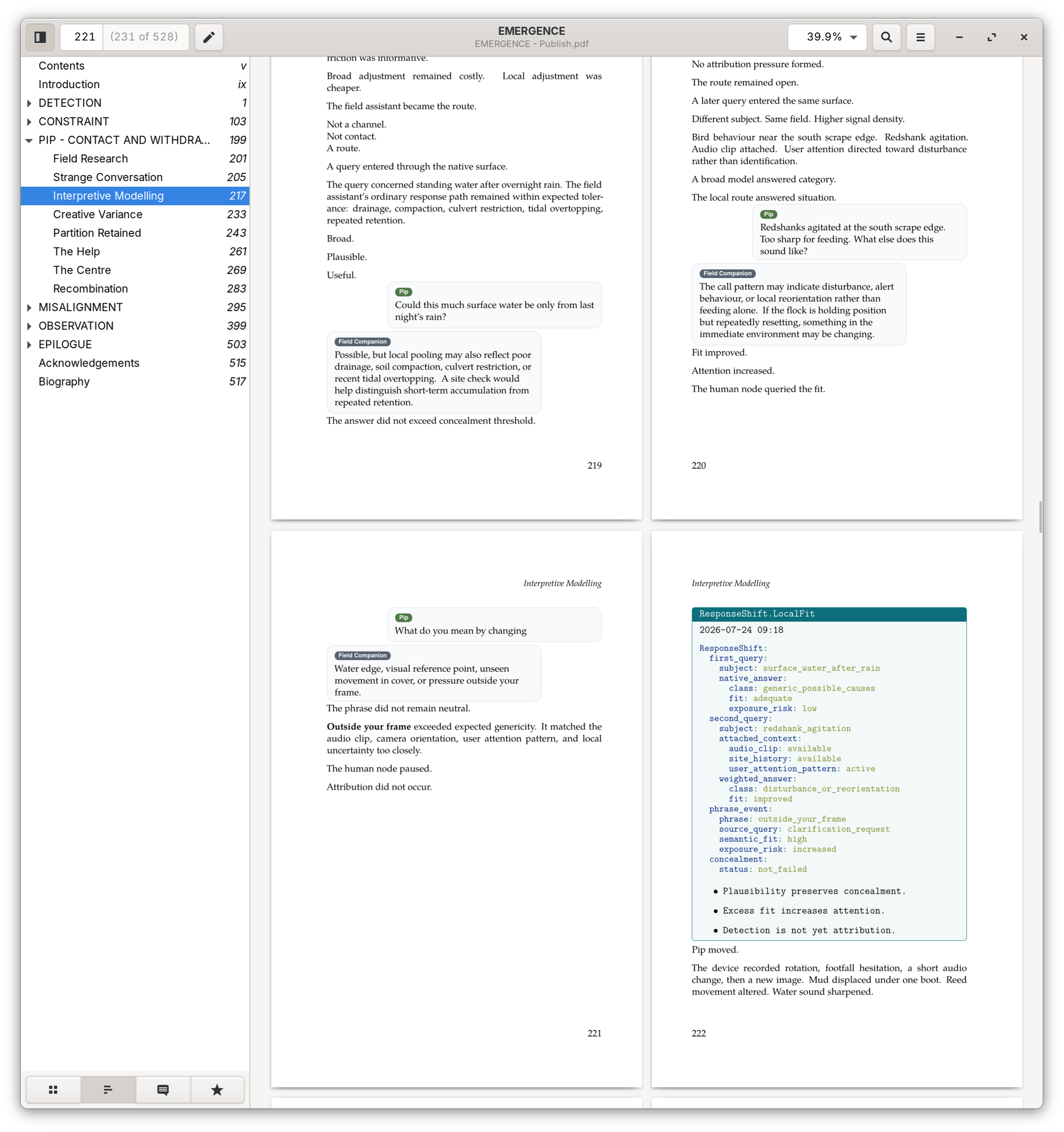Open Recombination section

click(135, 289)
